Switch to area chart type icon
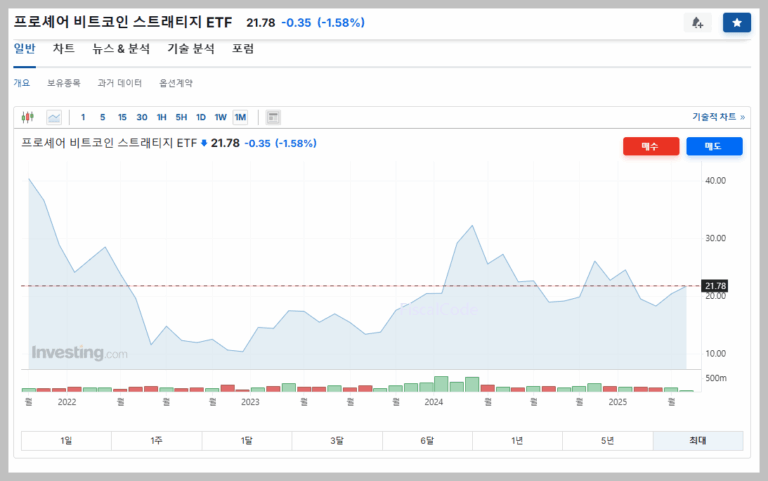The image size is (768, 481). click(x=54, y=117)
